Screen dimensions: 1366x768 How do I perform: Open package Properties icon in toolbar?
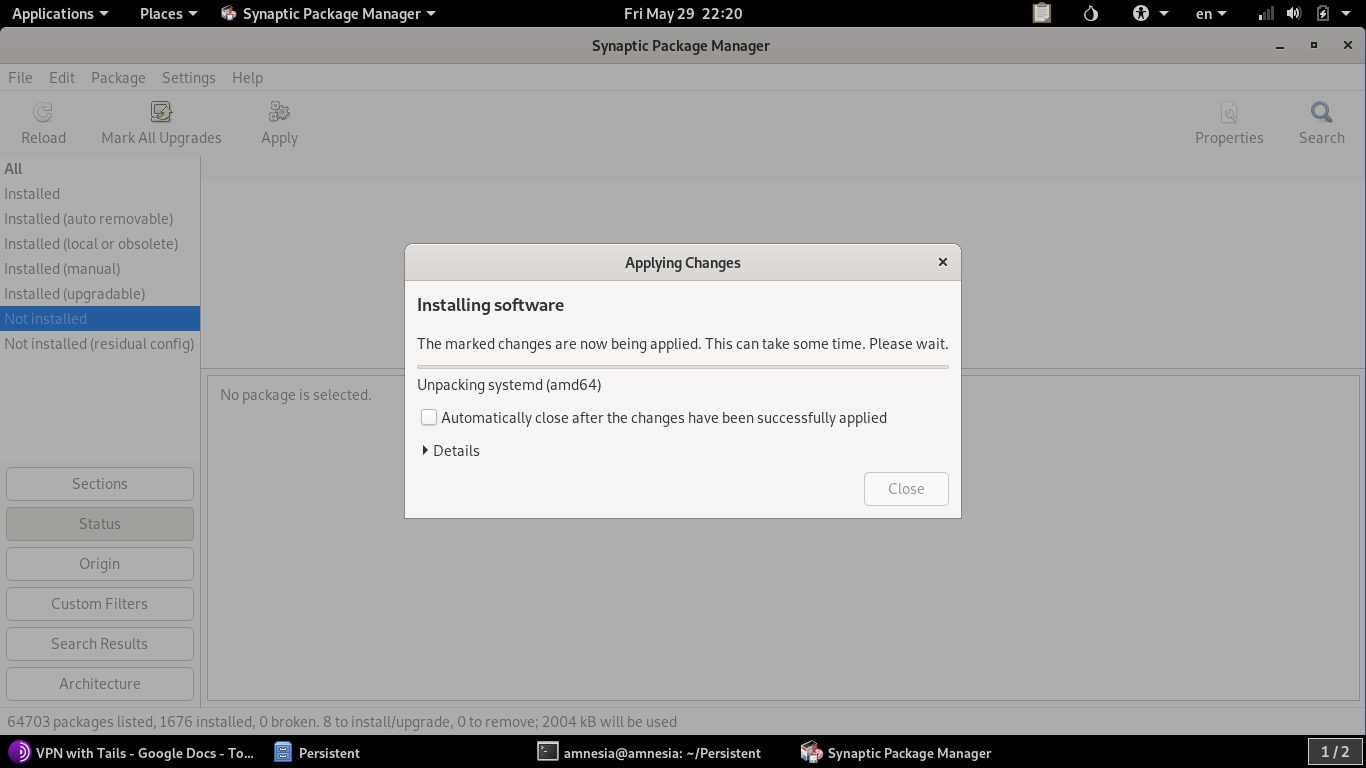[1229, 112]
